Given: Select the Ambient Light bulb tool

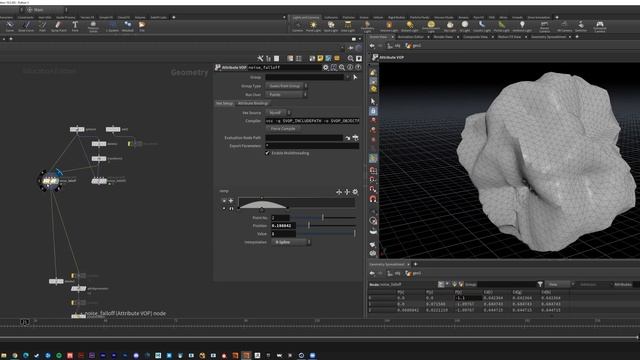Looking at the screenshot, I should click(x=522, y=27).
